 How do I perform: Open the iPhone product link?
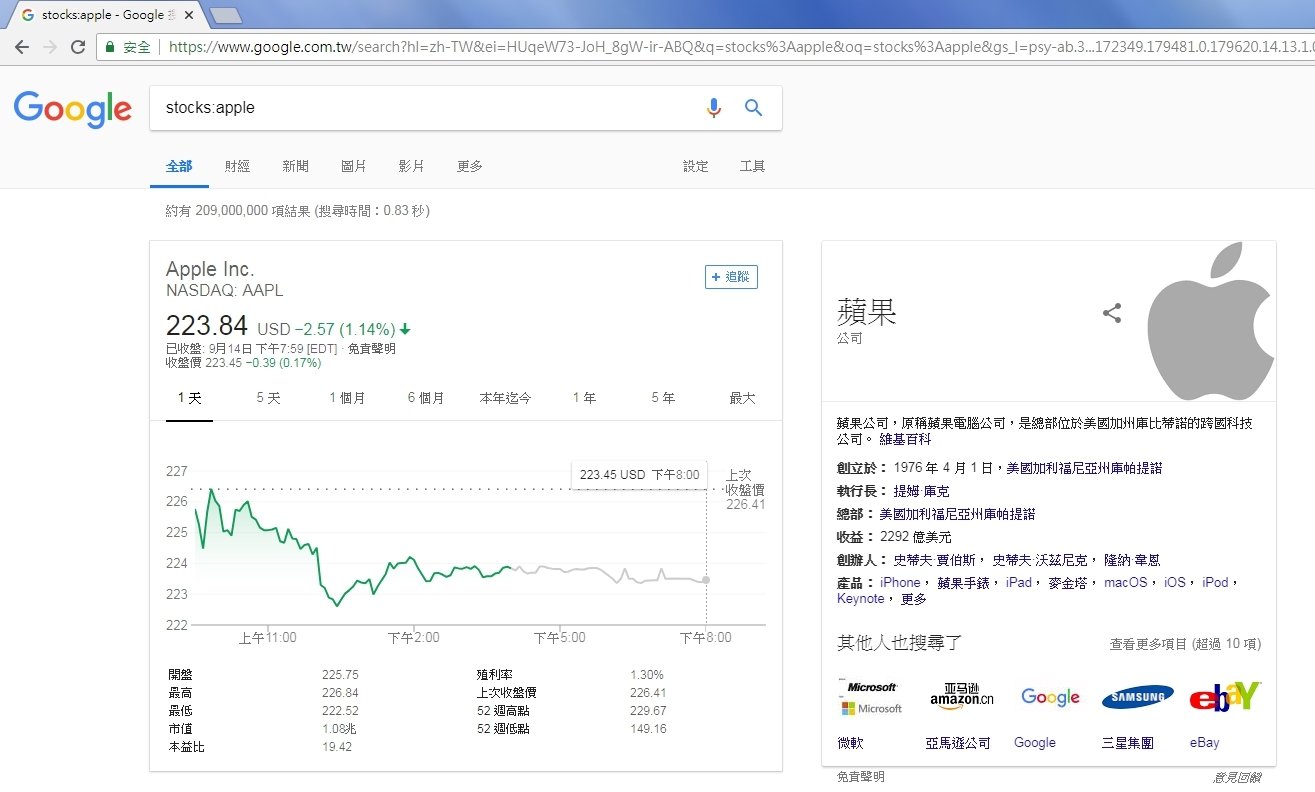(900, 582)
